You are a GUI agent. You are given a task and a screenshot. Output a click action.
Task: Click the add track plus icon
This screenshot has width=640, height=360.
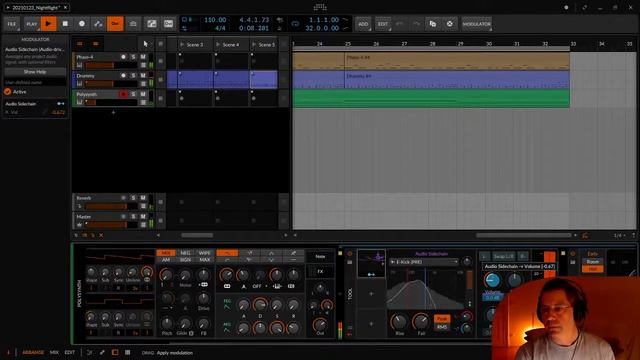[x=113, y=112]
